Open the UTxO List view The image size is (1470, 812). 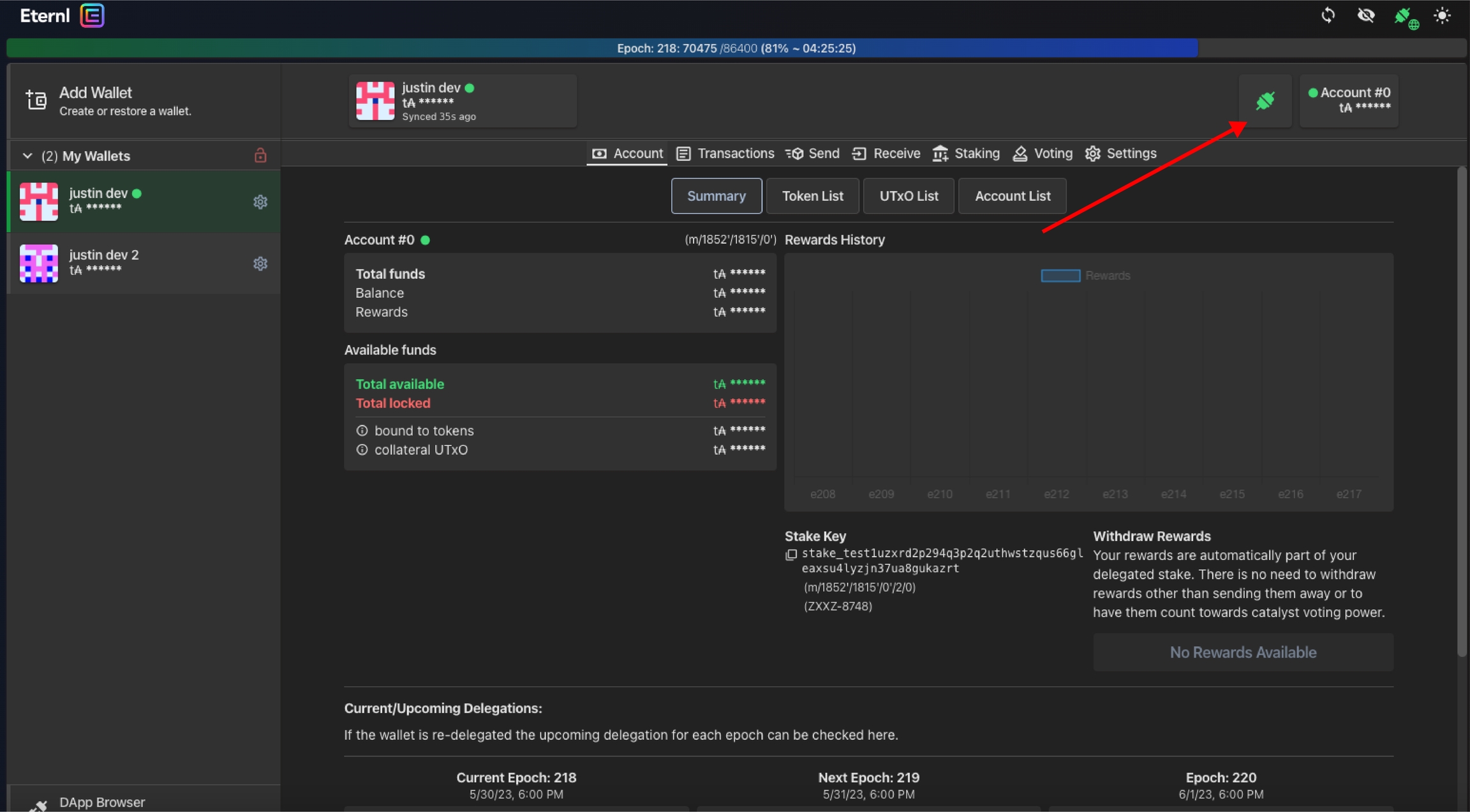[908, 196]
